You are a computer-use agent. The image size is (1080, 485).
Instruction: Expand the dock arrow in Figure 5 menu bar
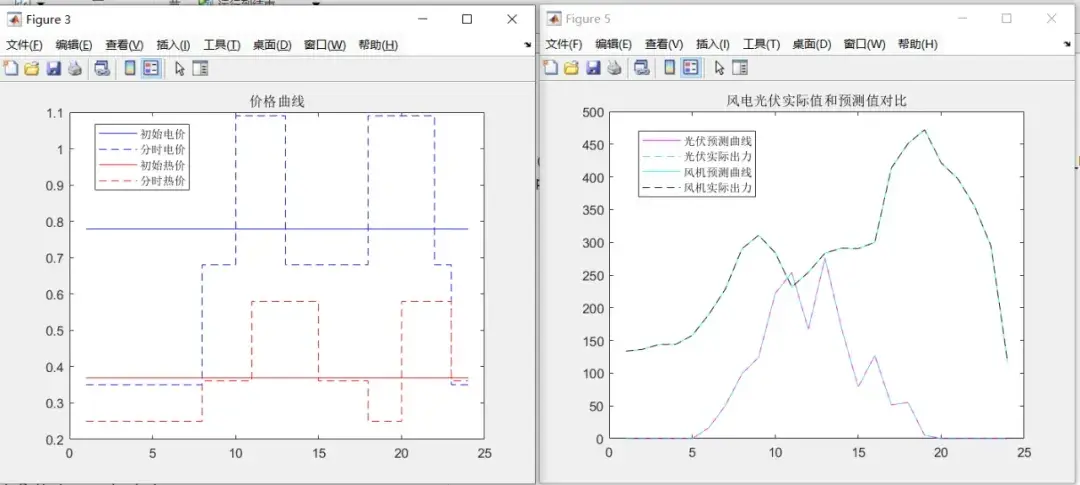coord(1067,44)
